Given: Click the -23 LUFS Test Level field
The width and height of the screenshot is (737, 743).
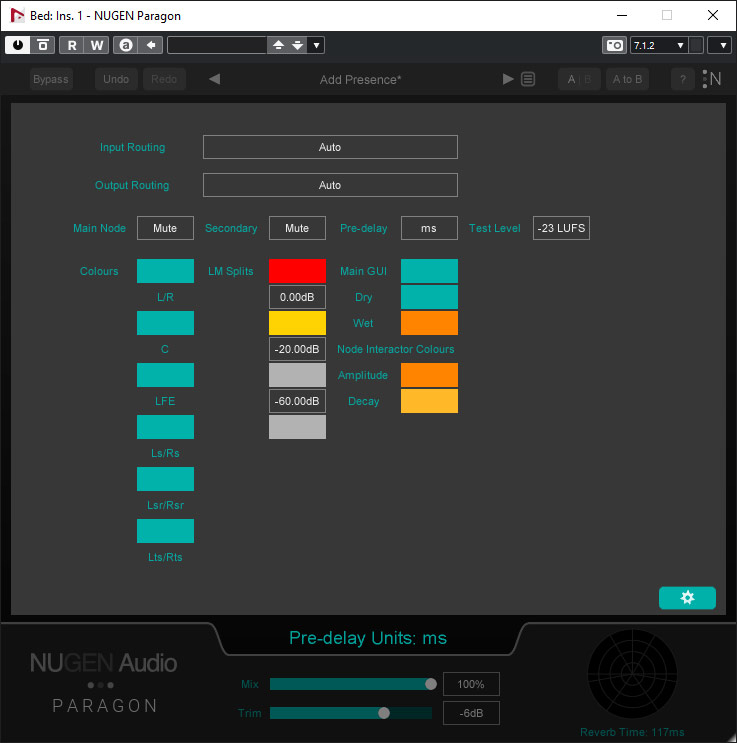Looking at the screenshot, I should pos(561,228).
